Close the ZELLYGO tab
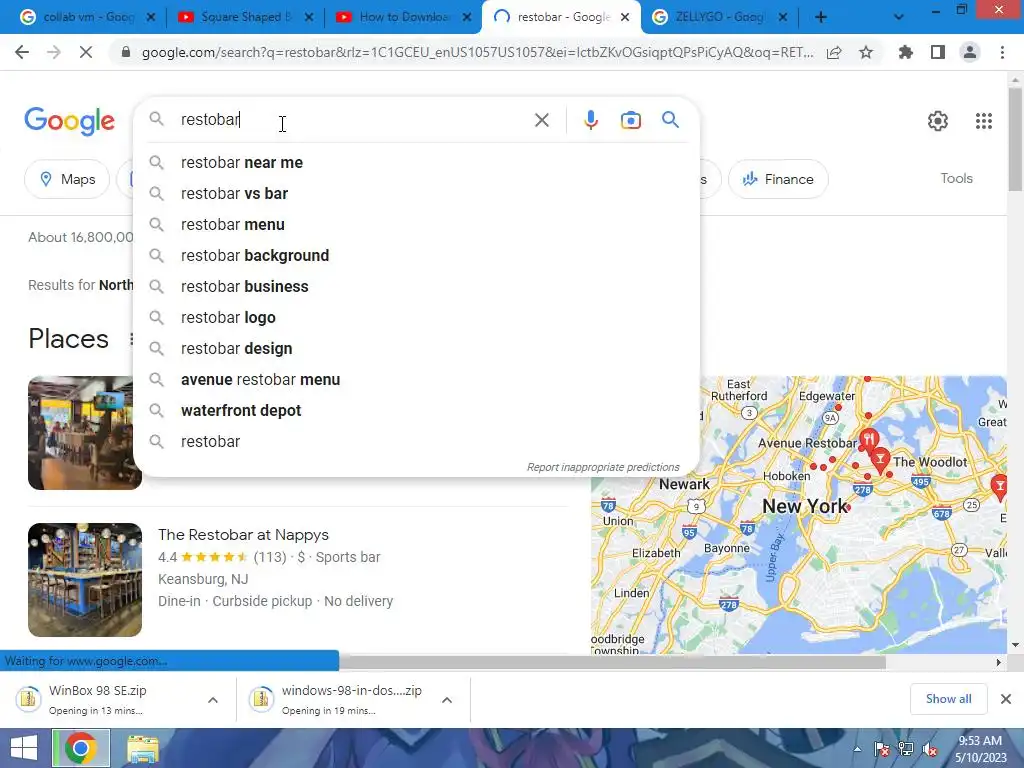 click(783, 17)
